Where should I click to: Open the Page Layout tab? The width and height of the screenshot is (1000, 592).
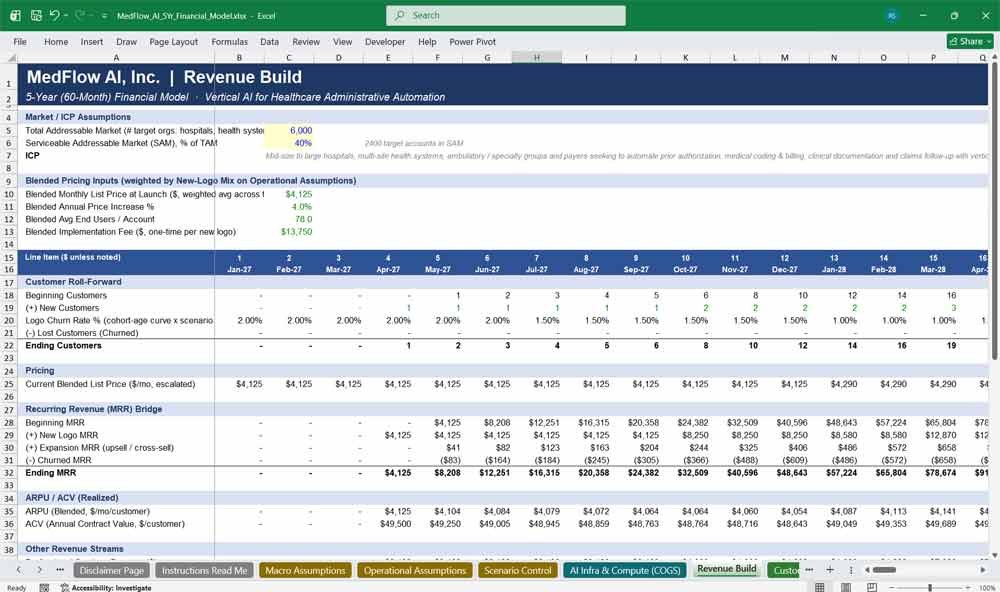coord(173,41)
